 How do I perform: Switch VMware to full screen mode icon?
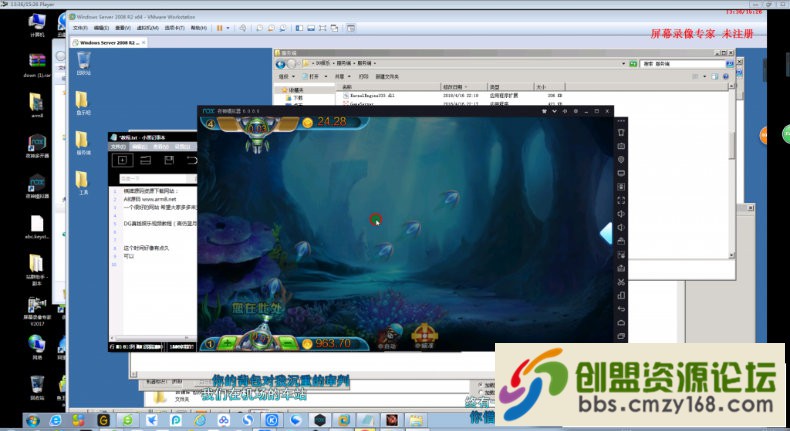tap(322, 28)
